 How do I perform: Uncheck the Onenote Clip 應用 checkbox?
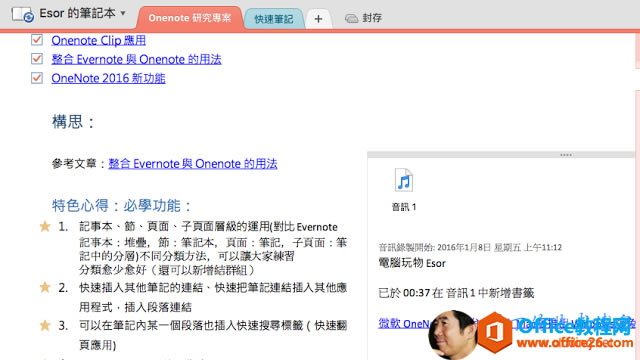(37, 40)
